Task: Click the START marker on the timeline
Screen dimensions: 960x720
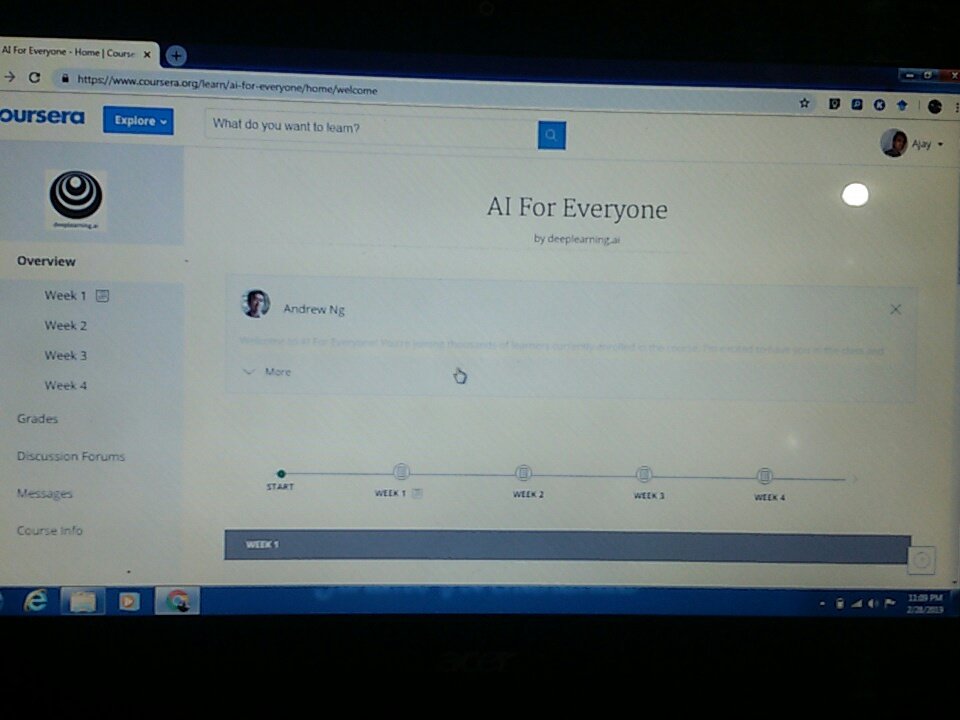Action: pos(281,473)
